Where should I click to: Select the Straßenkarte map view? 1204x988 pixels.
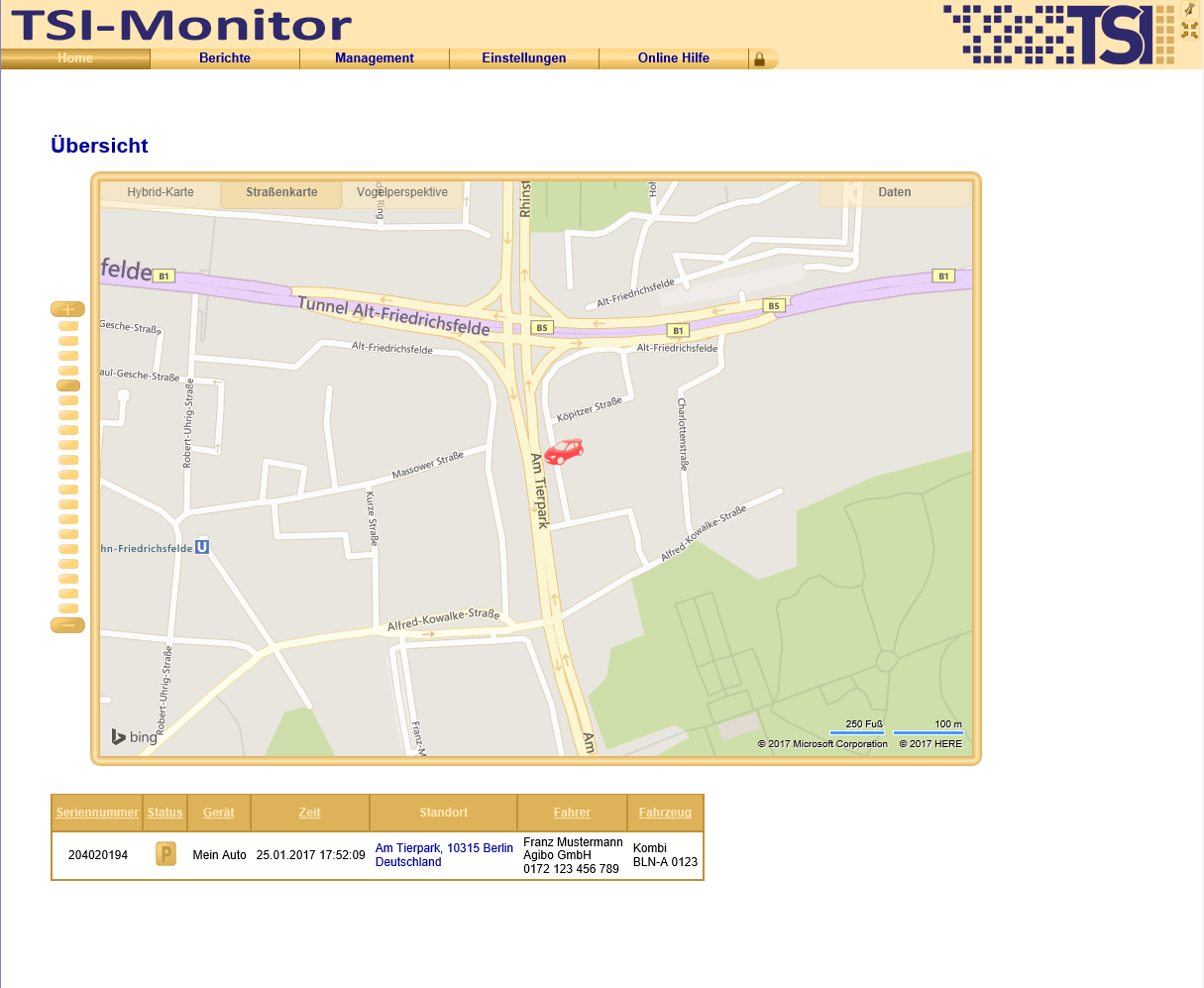281,192
